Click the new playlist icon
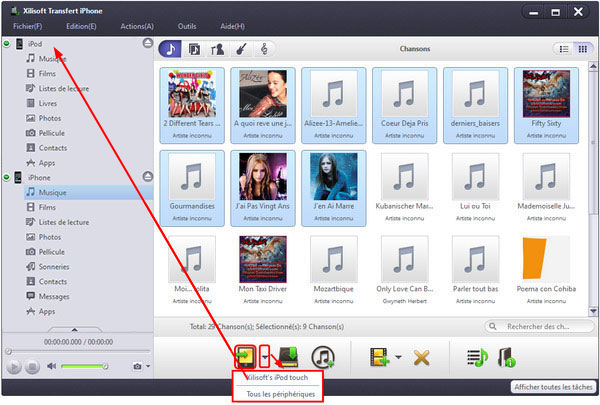The width and height of the screenshot is (600, 405). pyautogui.click(x=478, y=357)
